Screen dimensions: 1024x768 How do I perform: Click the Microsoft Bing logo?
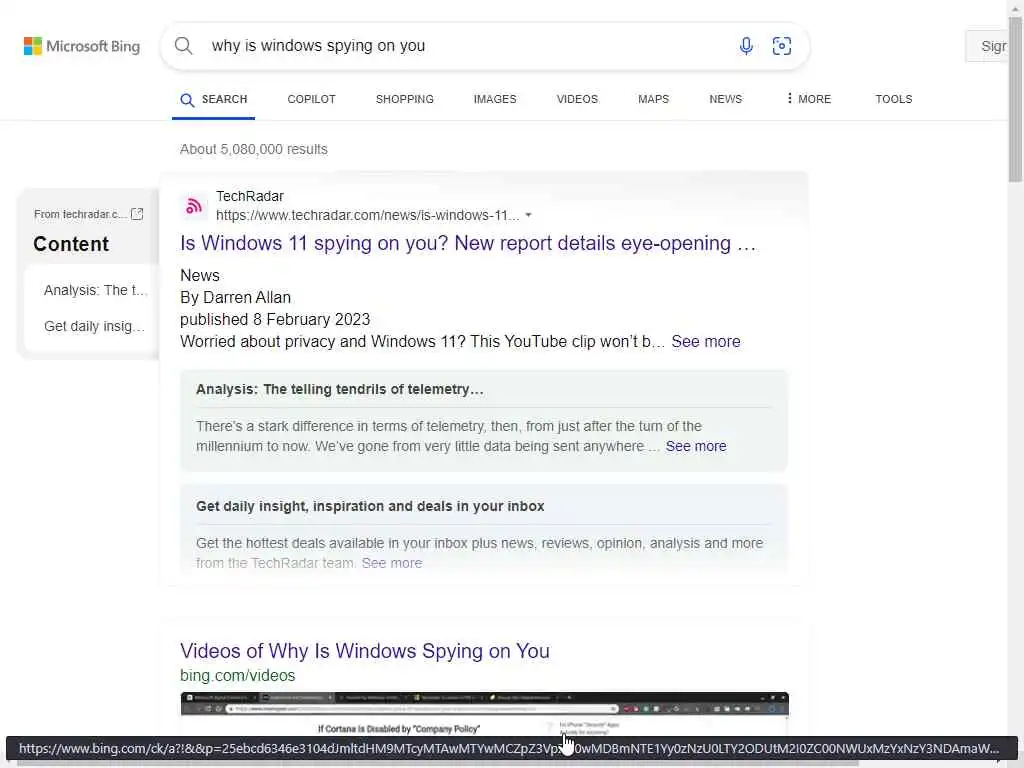[82, 46]
